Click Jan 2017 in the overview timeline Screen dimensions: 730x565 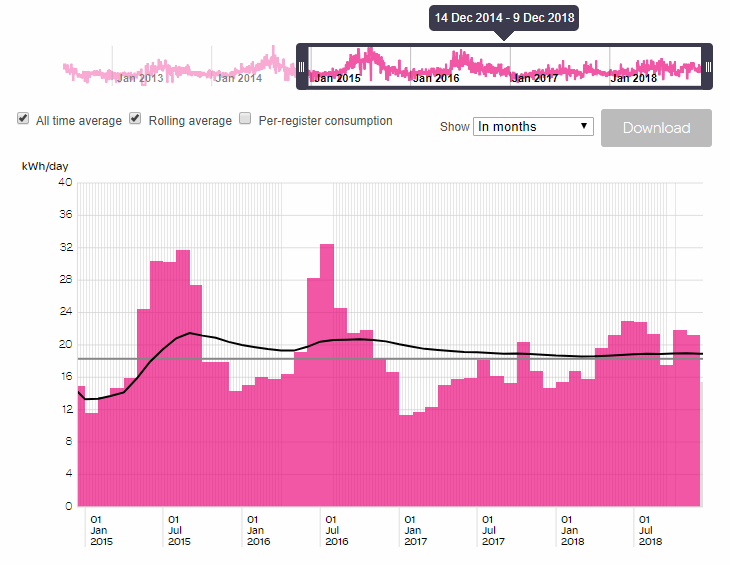tap(535, 77)
